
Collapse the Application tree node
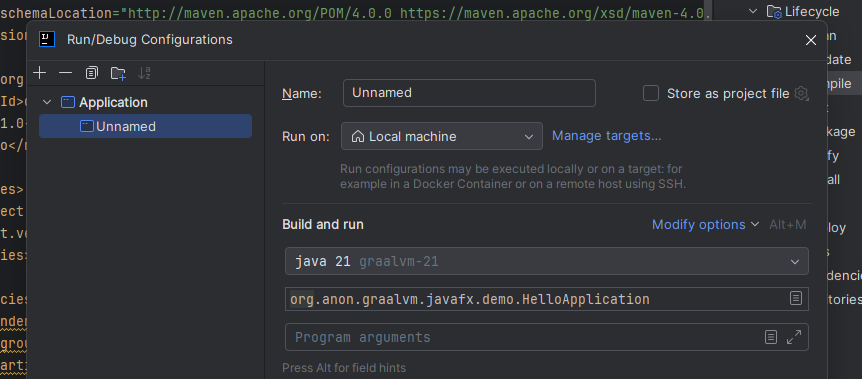[47, 102]
